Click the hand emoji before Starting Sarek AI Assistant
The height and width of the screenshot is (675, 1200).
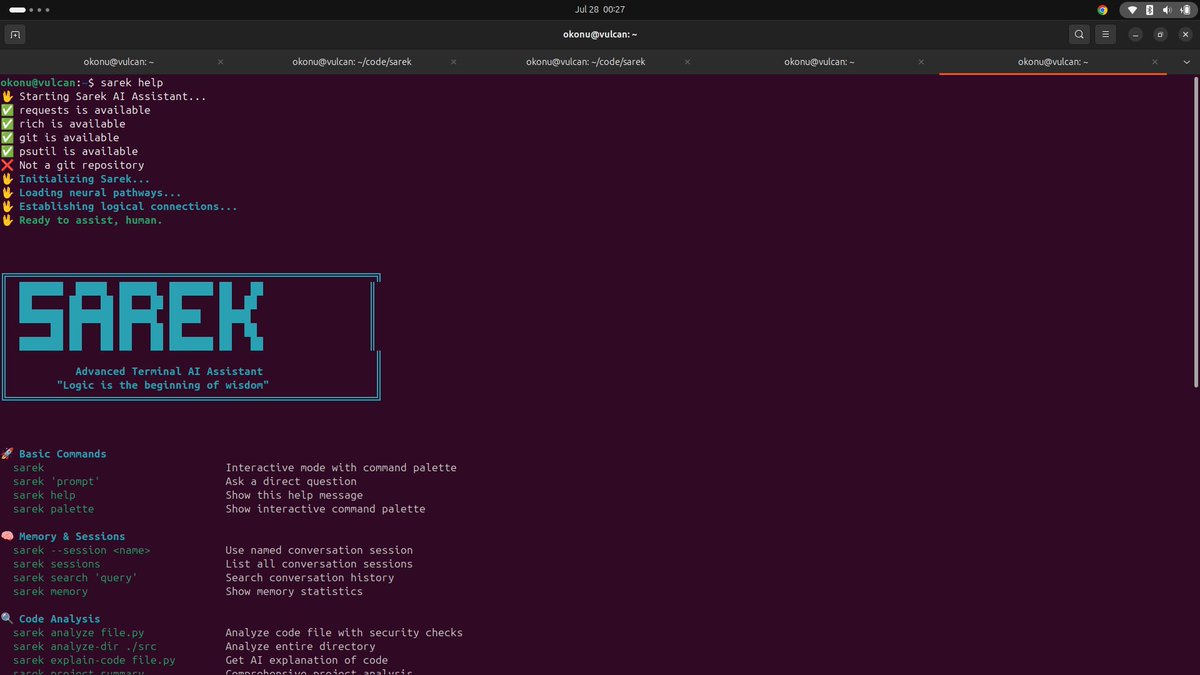click(x=7, y=97)
